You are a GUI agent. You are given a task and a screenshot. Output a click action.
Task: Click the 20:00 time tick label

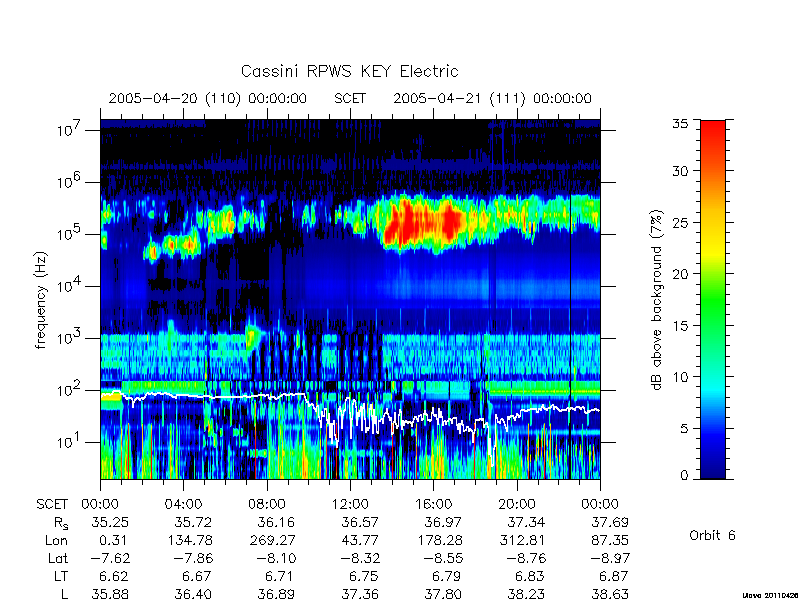pos(517,504)
